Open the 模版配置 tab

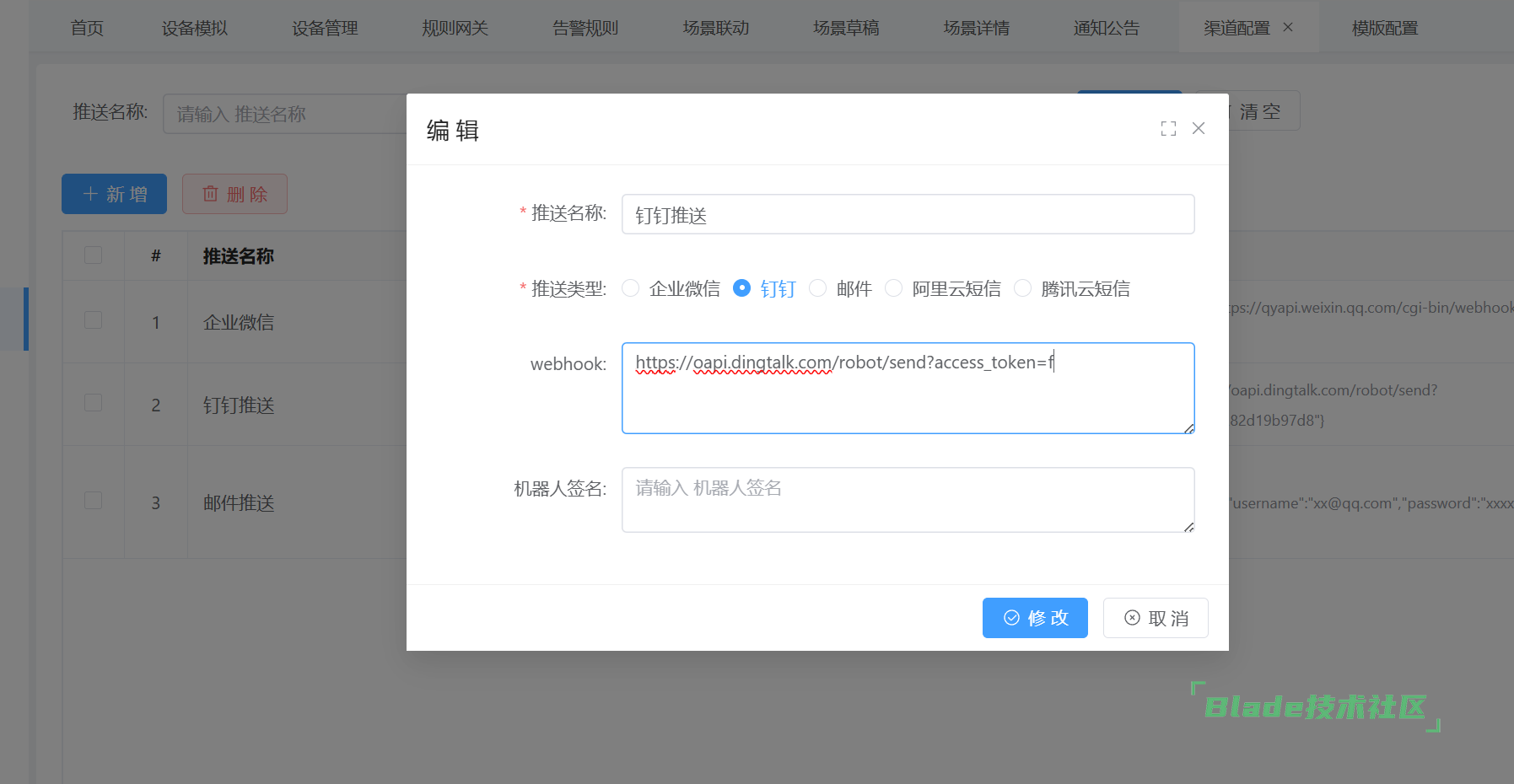1385,28
